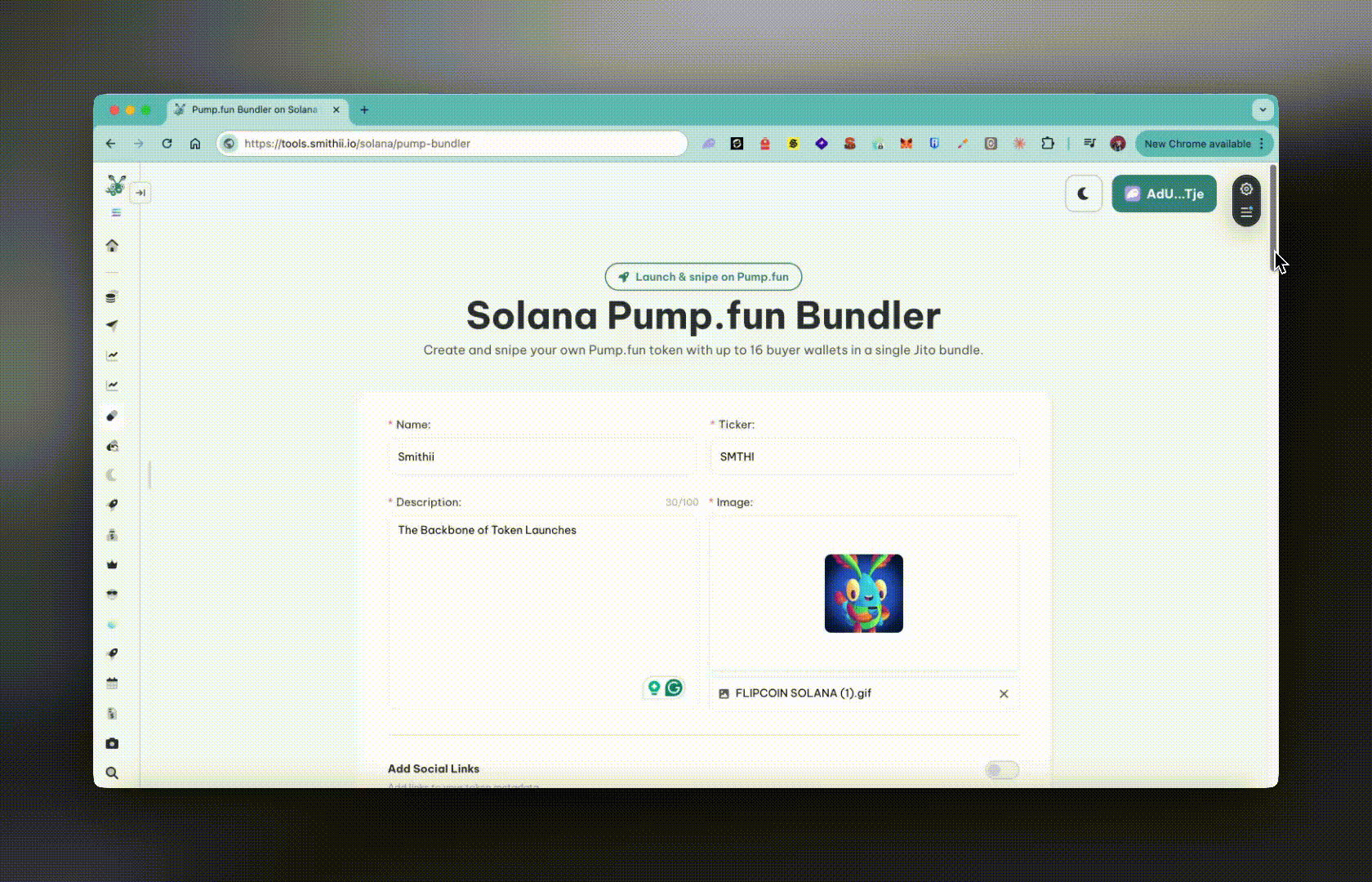Click the faded moon icon in left sidebar
This screenshot has height=882, width=1372.
(x=112, y=475)
